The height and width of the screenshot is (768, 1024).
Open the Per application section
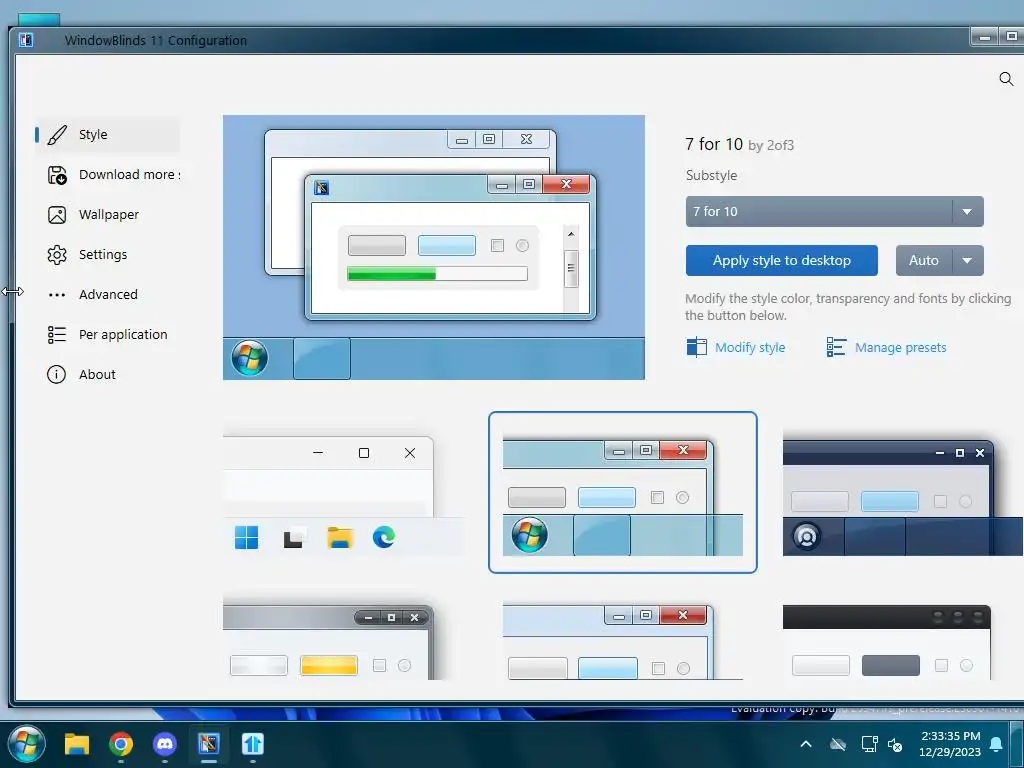pos(108,334)
